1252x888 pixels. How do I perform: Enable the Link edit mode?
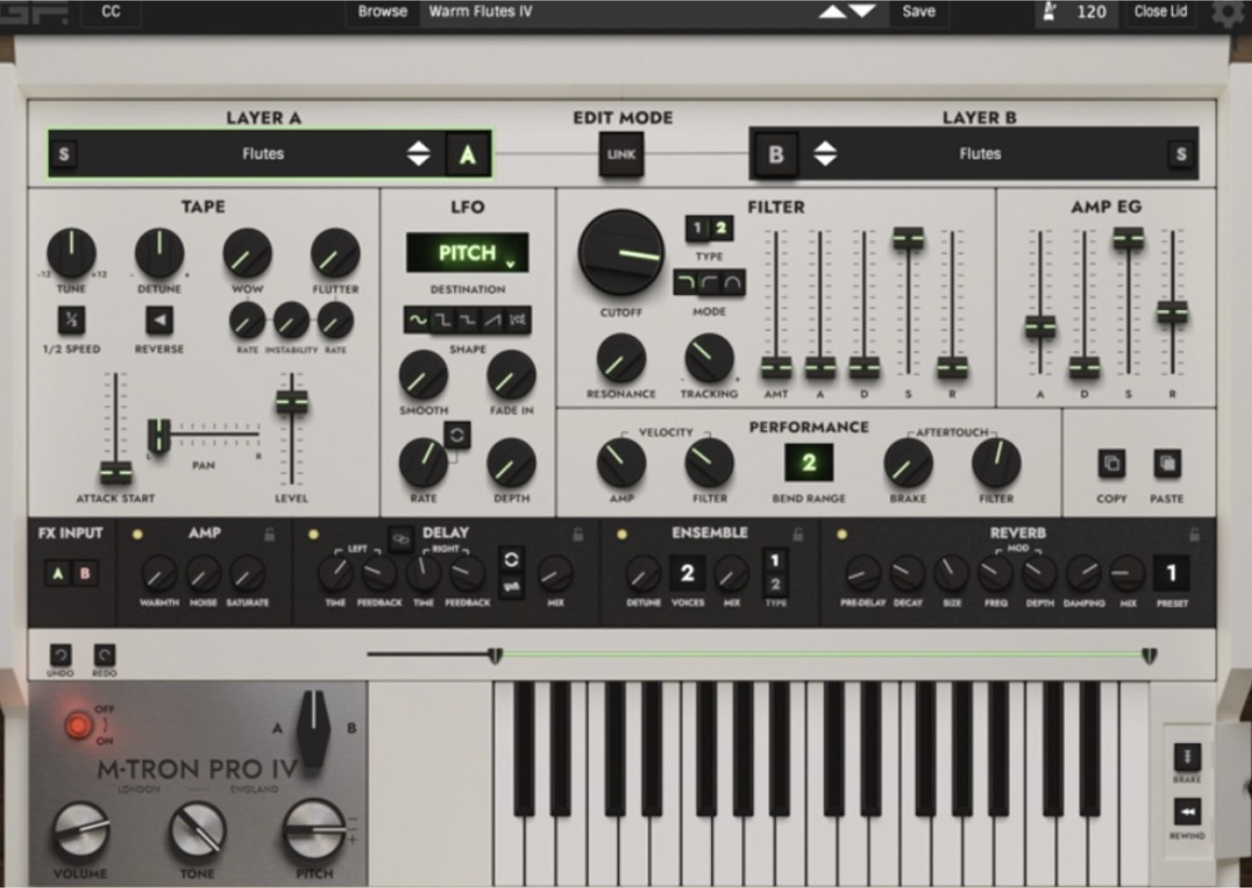coord(620,154)
